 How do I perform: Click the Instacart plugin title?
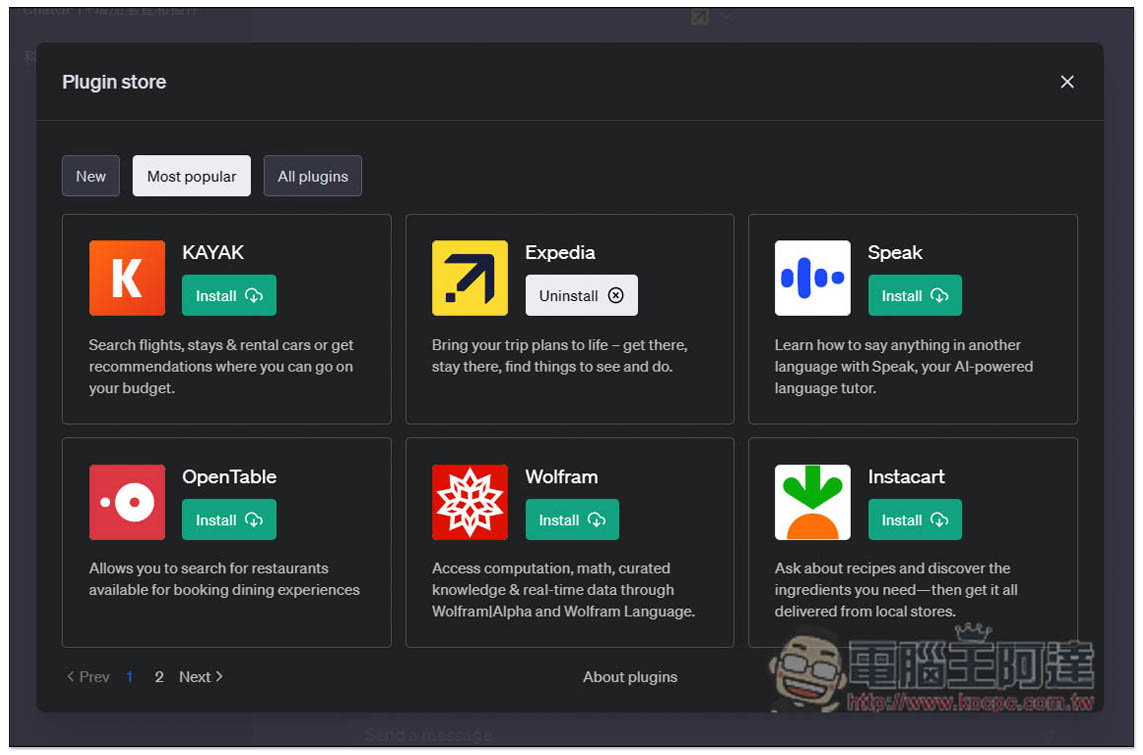pos(906,477)
